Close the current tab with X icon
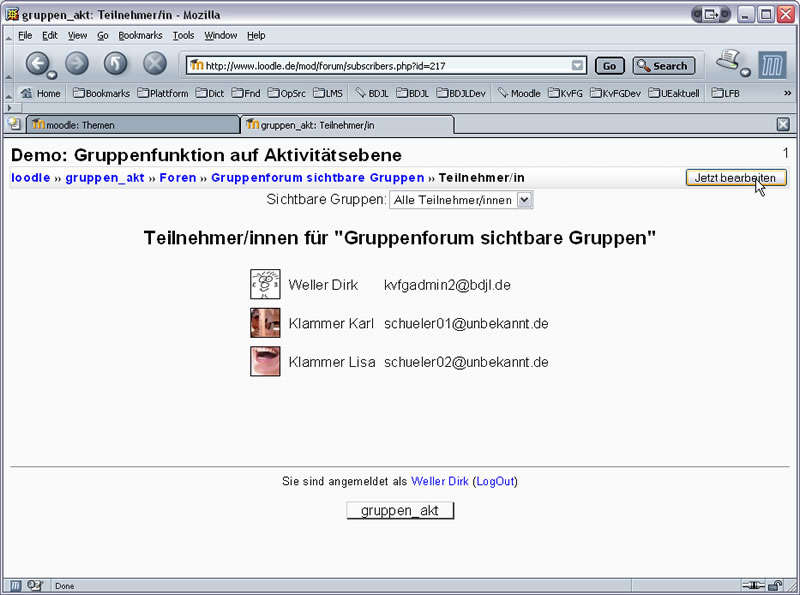 (x=783, y=124)
